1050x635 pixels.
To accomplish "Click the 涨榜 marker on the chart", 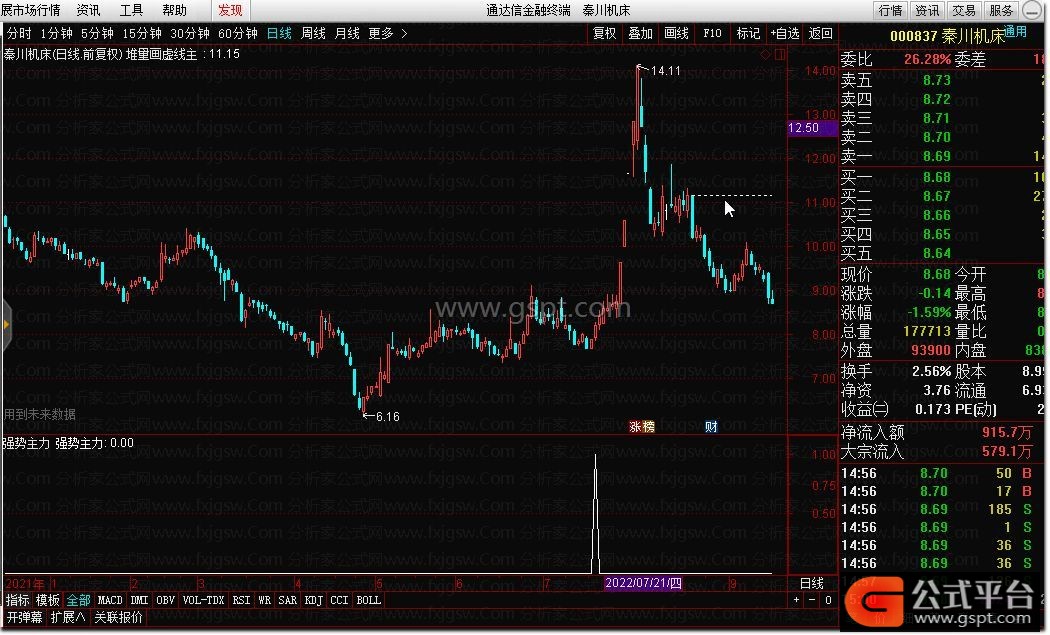I will pos(642,427).
